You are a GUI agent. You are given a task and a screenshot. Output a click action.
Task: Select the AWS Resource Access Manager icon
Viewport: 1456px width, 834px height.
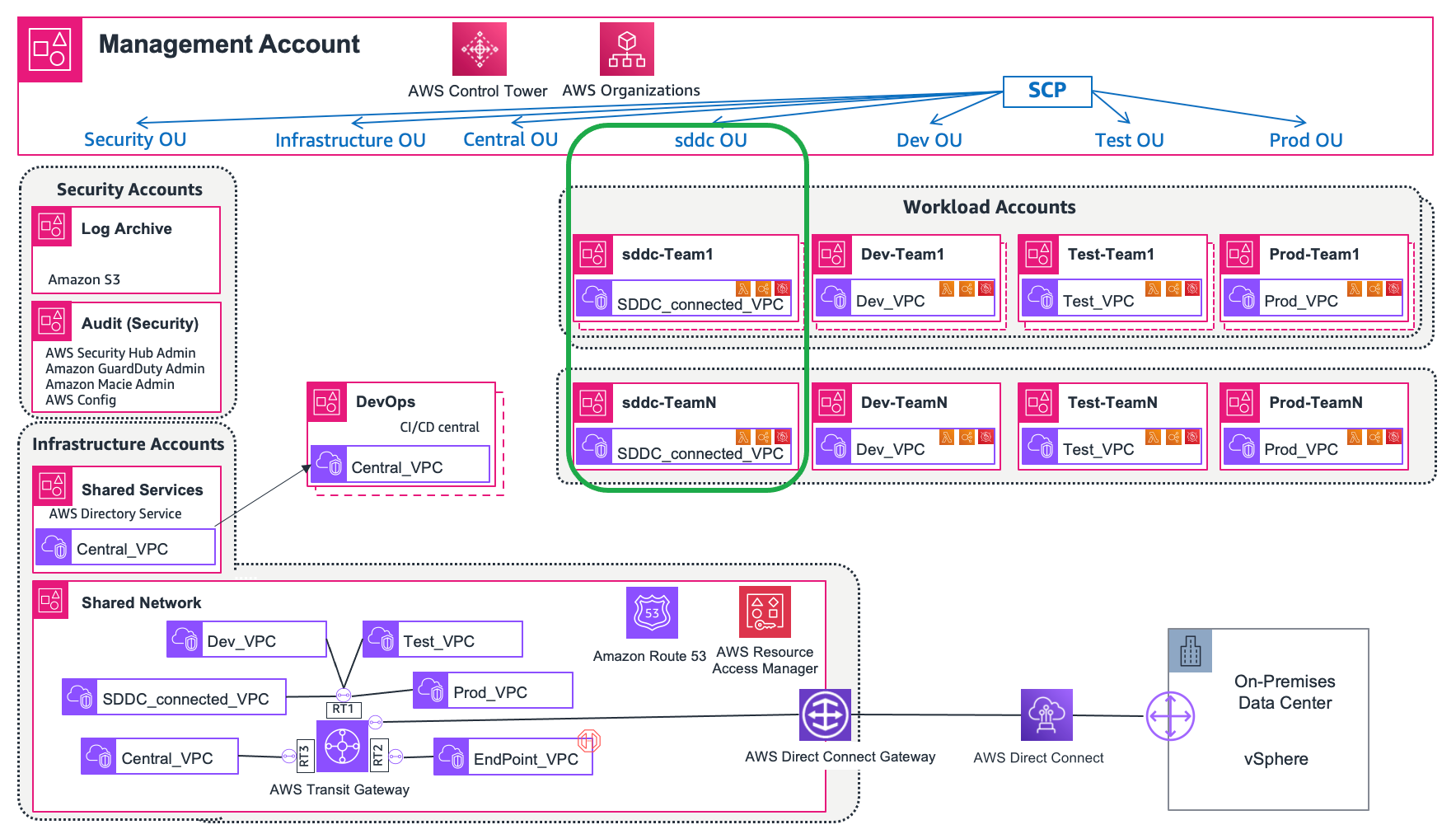[x=764, y=611]
